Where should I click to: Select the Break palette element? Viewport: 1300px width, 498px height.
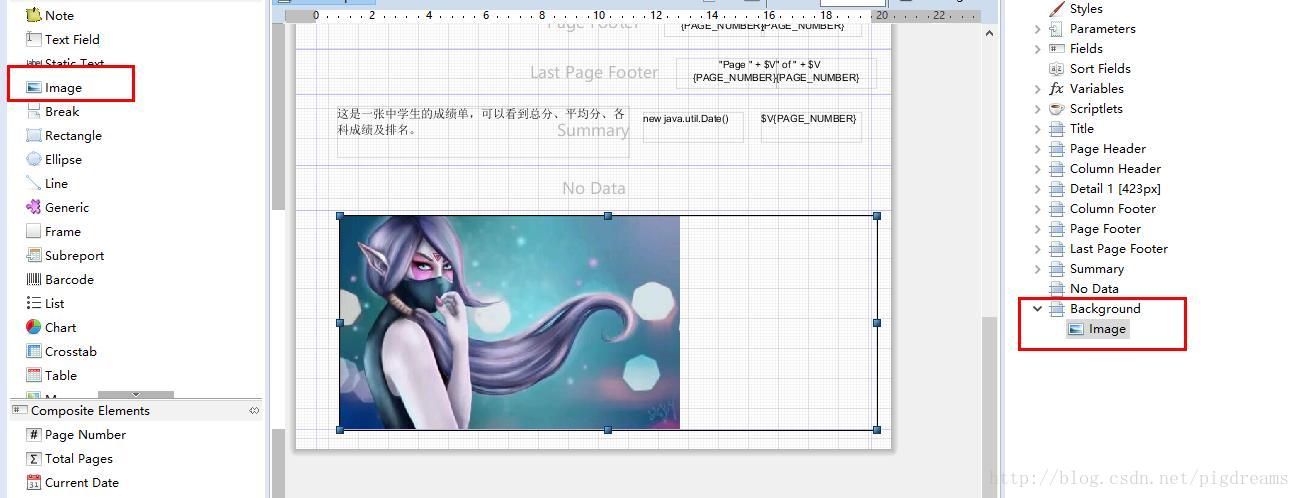tap(52, 111)
